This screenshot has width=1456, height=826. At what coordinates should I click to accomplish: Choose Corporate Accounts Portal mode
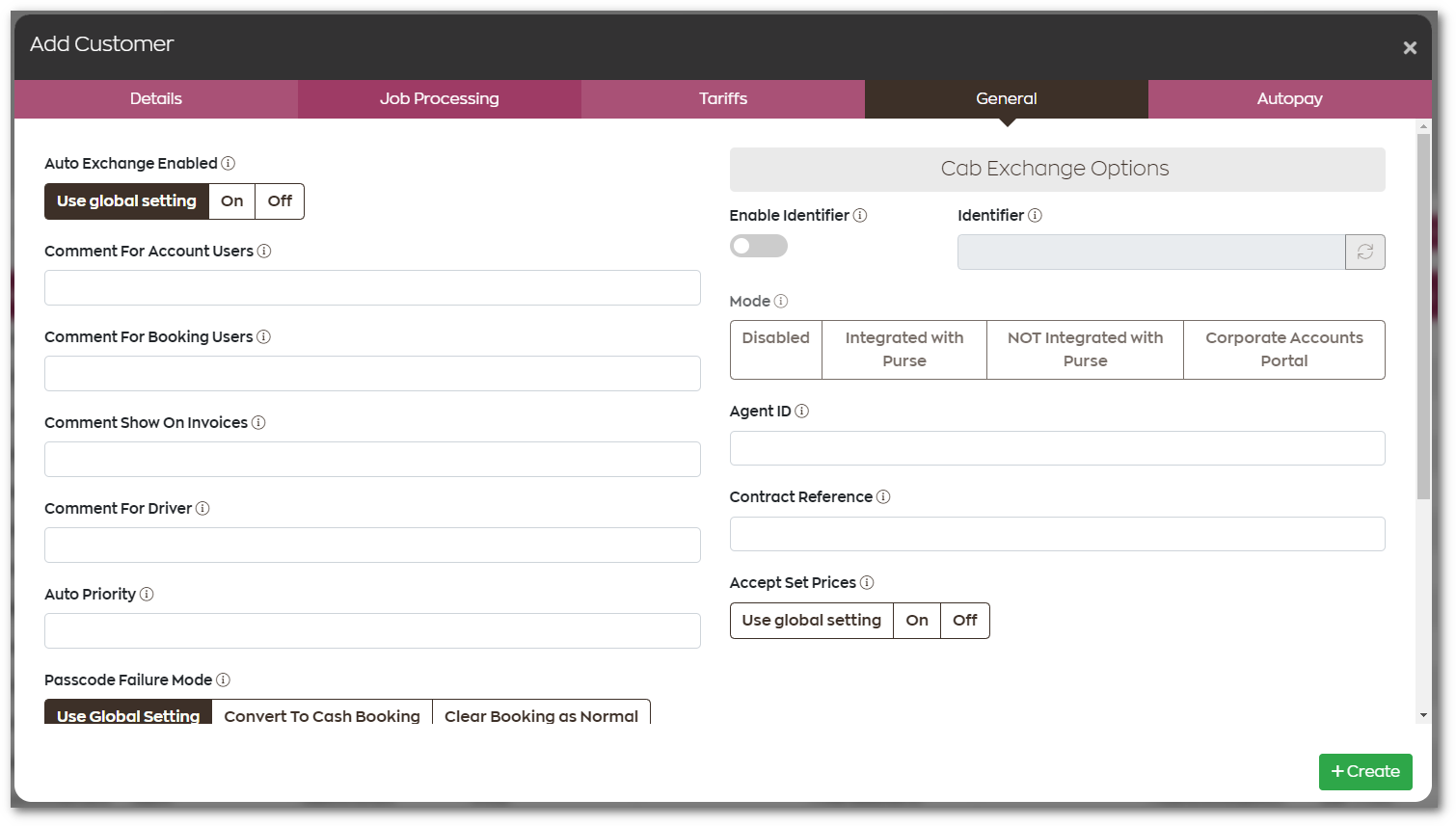[x=1283, y=349]
